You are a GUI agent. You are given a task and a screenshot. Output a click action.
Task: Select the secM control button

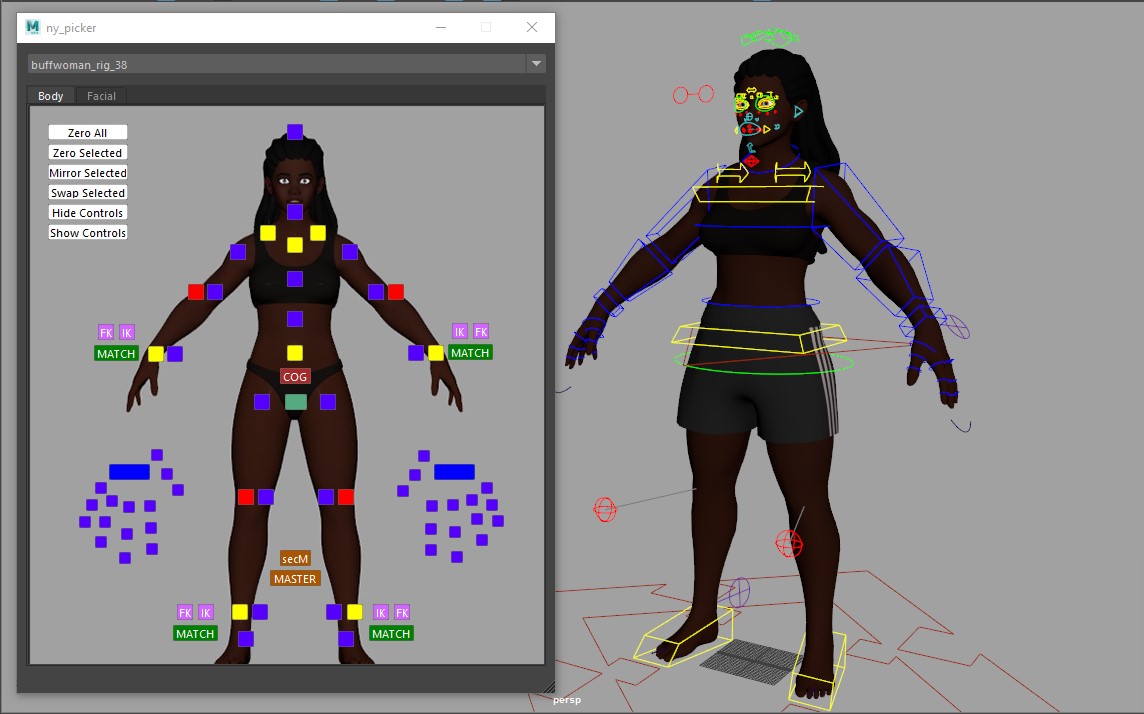tap(295, 559)
